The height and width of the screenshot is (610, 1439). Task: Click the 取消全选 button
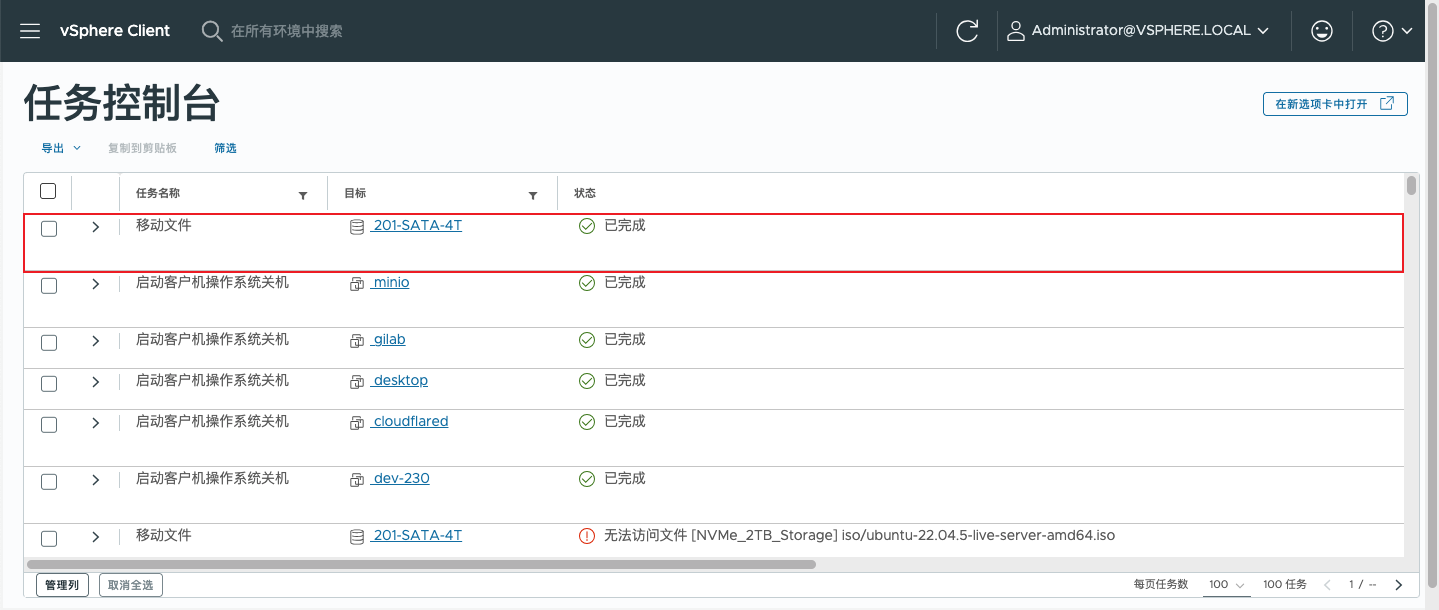tap(131, 585)
